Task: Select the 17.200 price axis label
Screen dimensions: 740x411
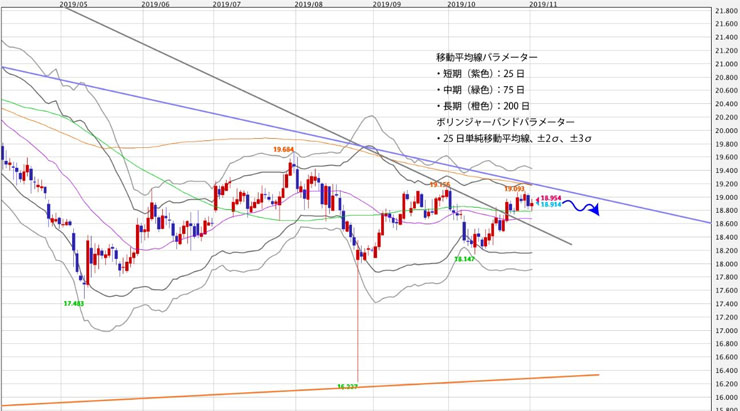Action: click(726, 318)
